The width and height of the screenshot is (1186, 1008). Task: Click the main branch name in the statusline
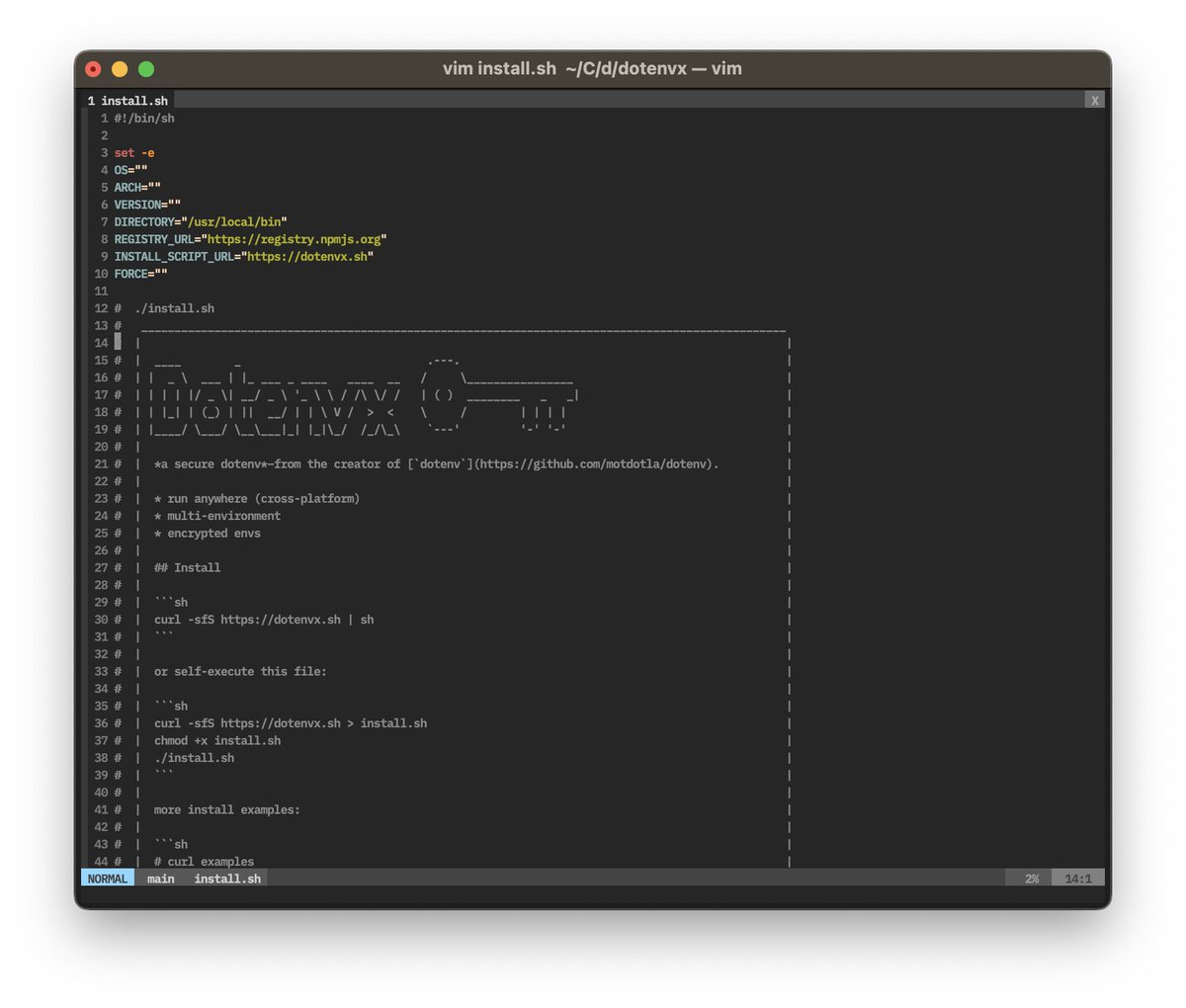(x=160, y=879)
